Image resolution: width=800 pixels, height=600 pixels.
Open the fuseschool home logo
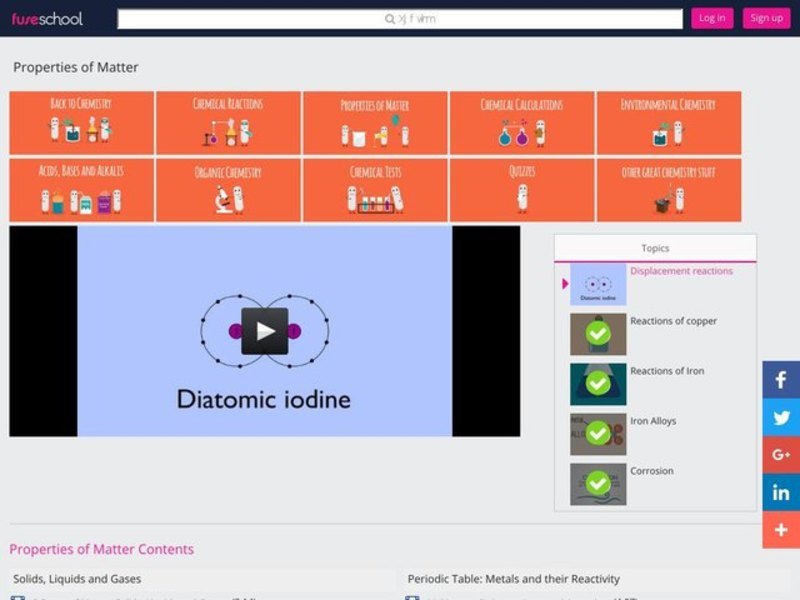coord(47,18)
